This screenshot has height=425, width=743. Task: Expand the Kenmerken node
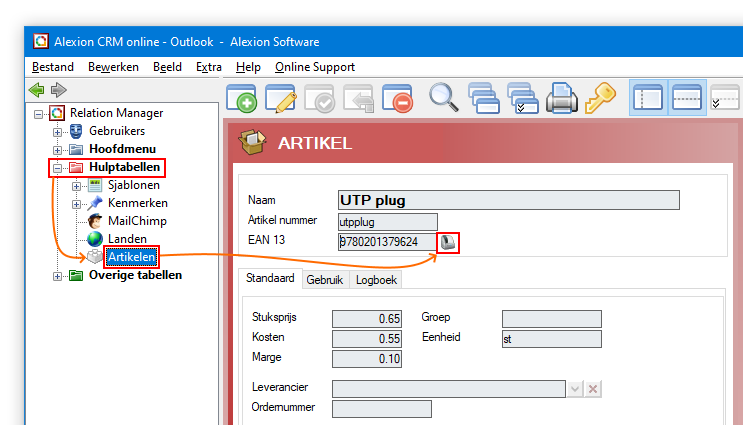coord(76,204)
